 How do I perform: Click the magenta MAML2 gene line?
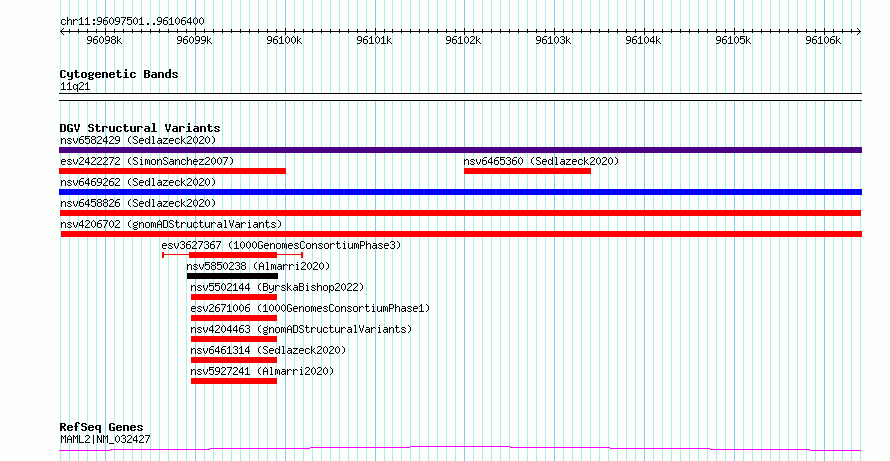pyautogui.click(x=460, y=449)
